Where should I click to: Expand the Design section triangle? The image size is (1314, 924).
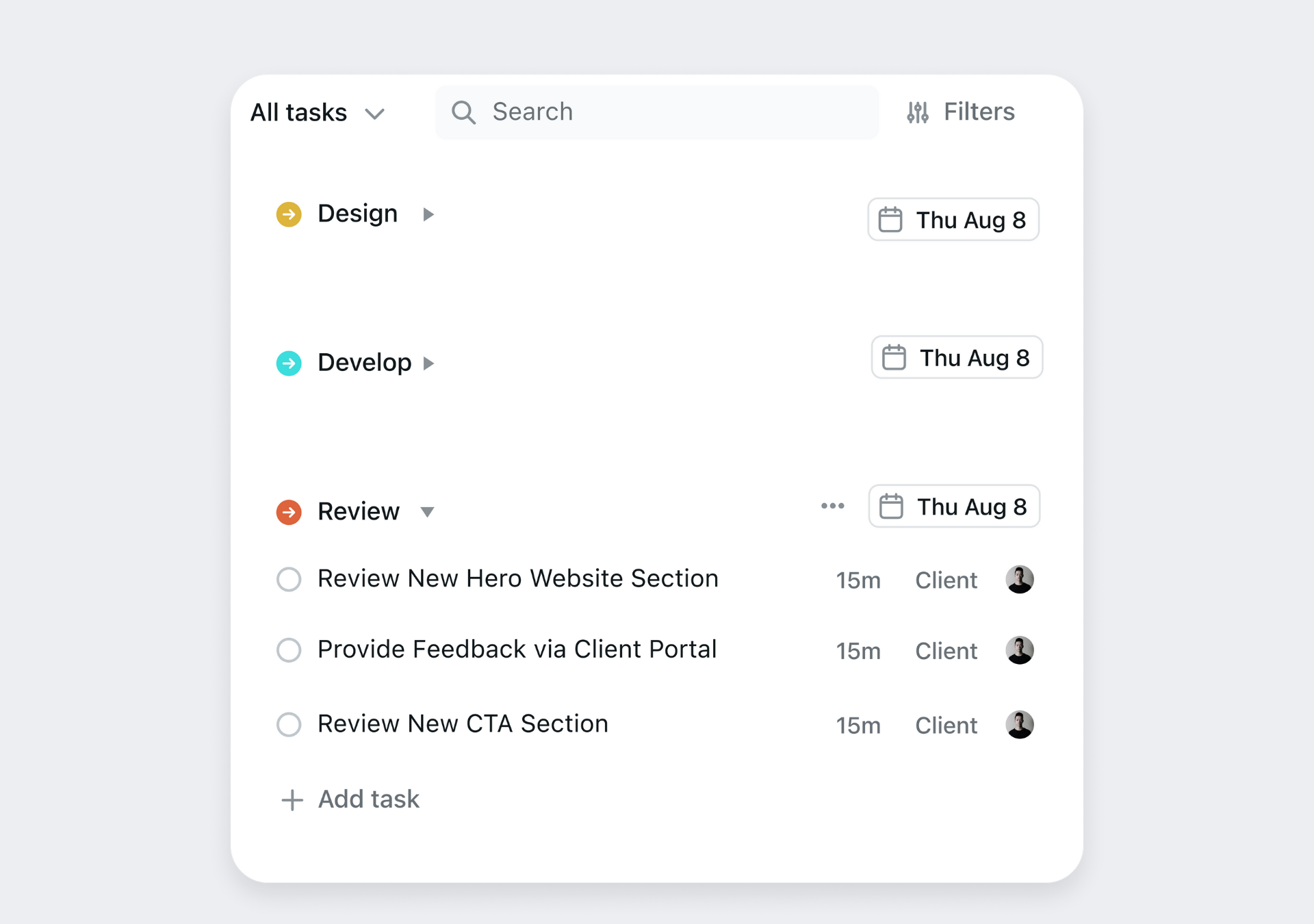[x=428, y=214]
